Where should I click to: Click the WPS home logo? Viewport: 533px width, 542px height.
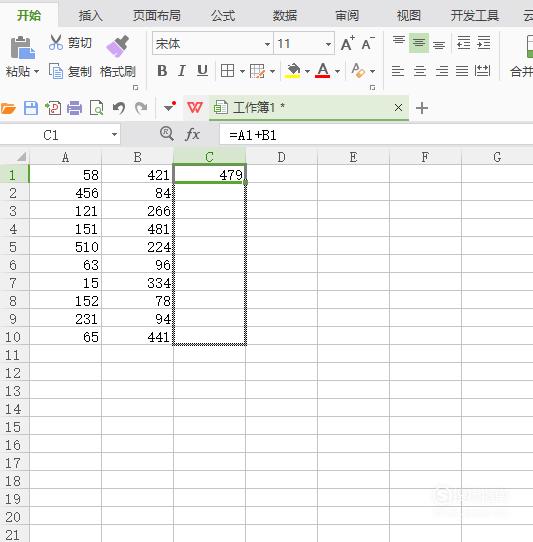point(195,108)
